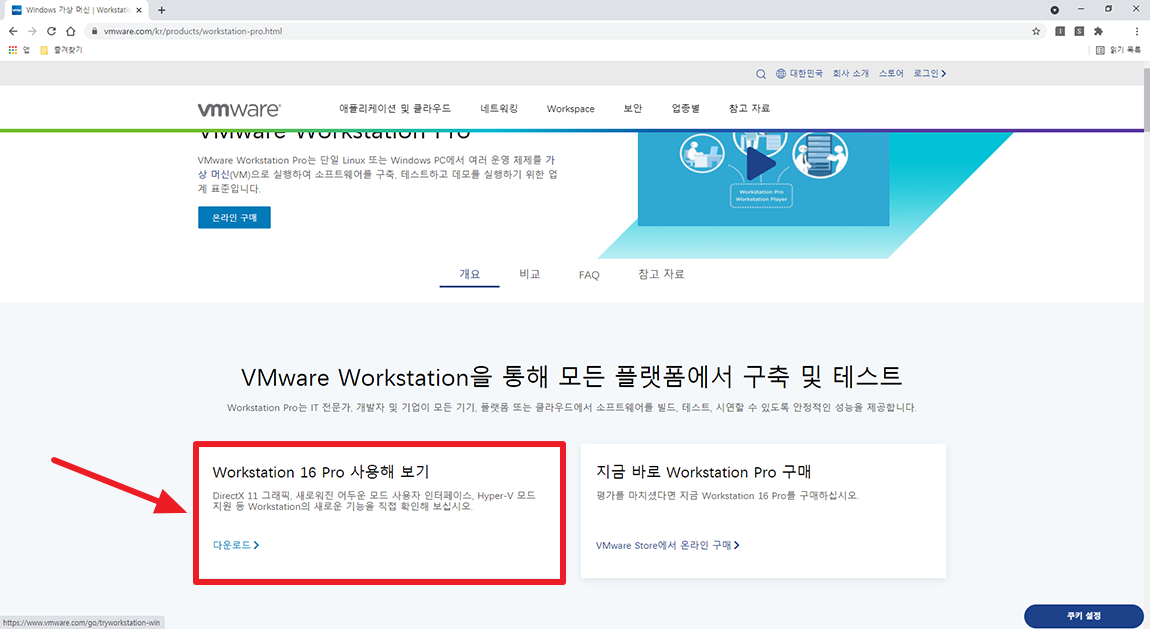
Task: Expand the 로그인 dropdown
Action: coord(929,73)
